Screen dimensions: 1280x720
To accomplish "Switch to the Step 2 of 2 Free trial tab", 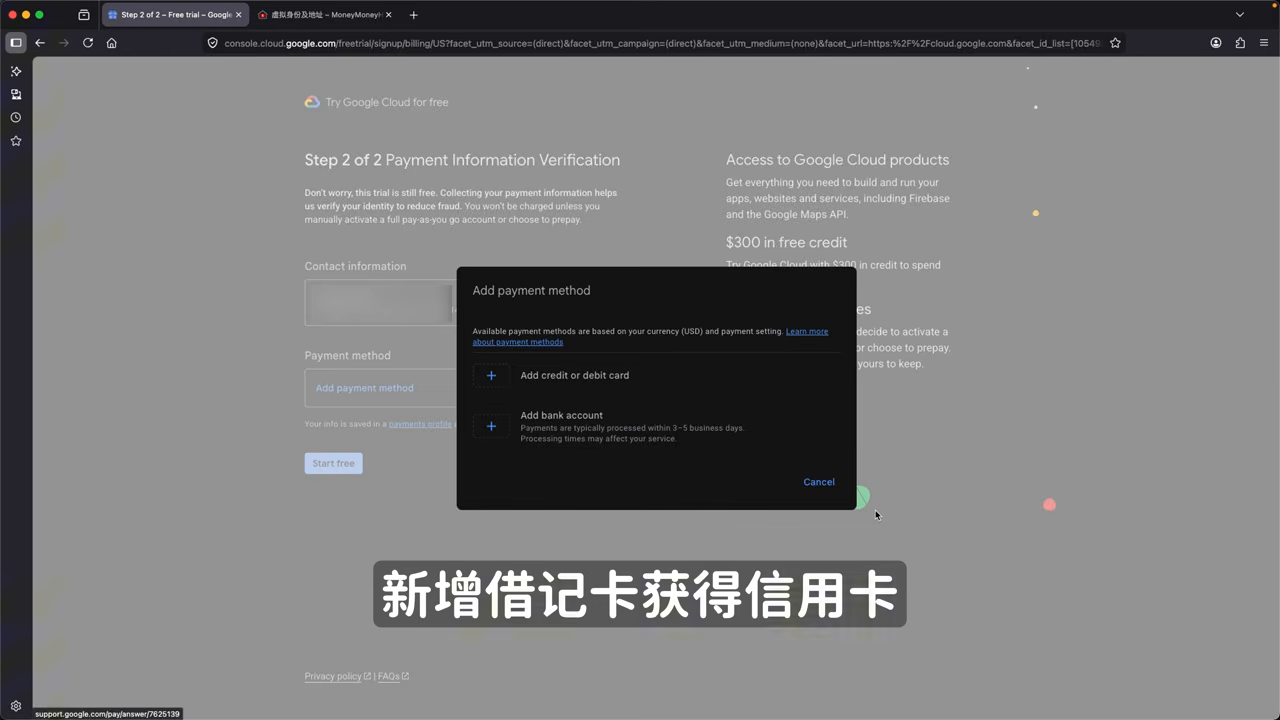I will [176, 15].
